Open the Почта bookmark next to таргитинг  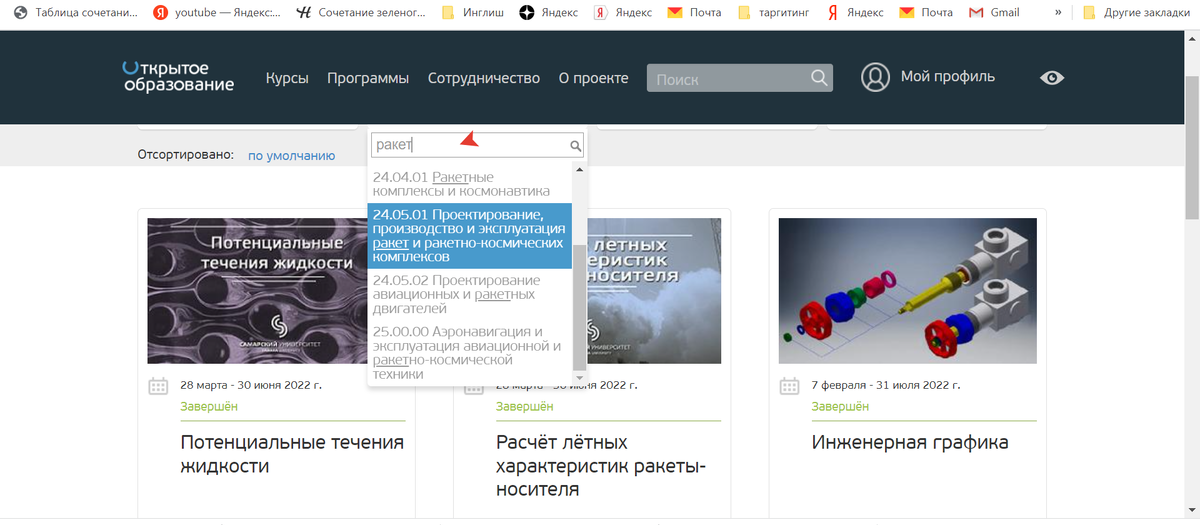(694, 13)
